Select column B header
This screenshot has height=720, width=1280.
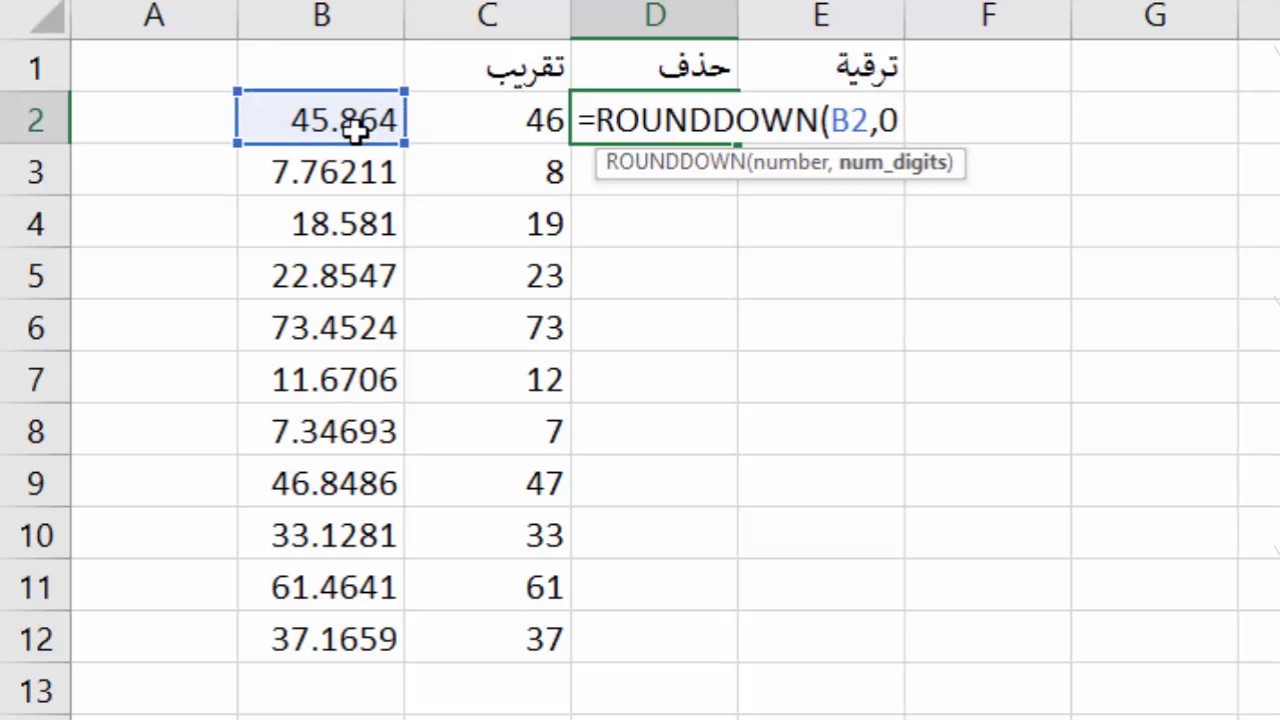321,16
